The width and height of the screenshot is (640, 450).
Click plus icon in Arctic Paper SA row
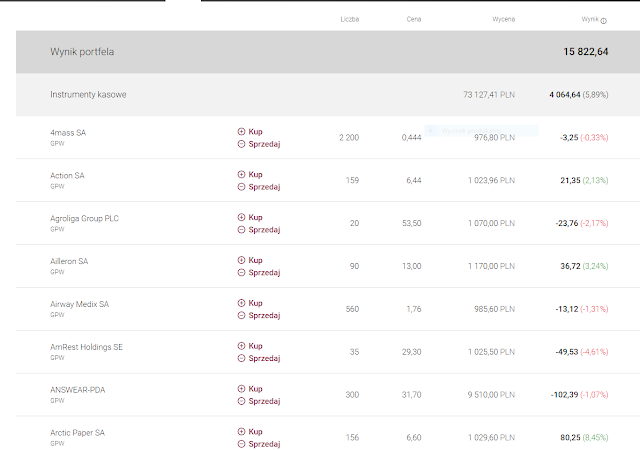click(241, 432)
